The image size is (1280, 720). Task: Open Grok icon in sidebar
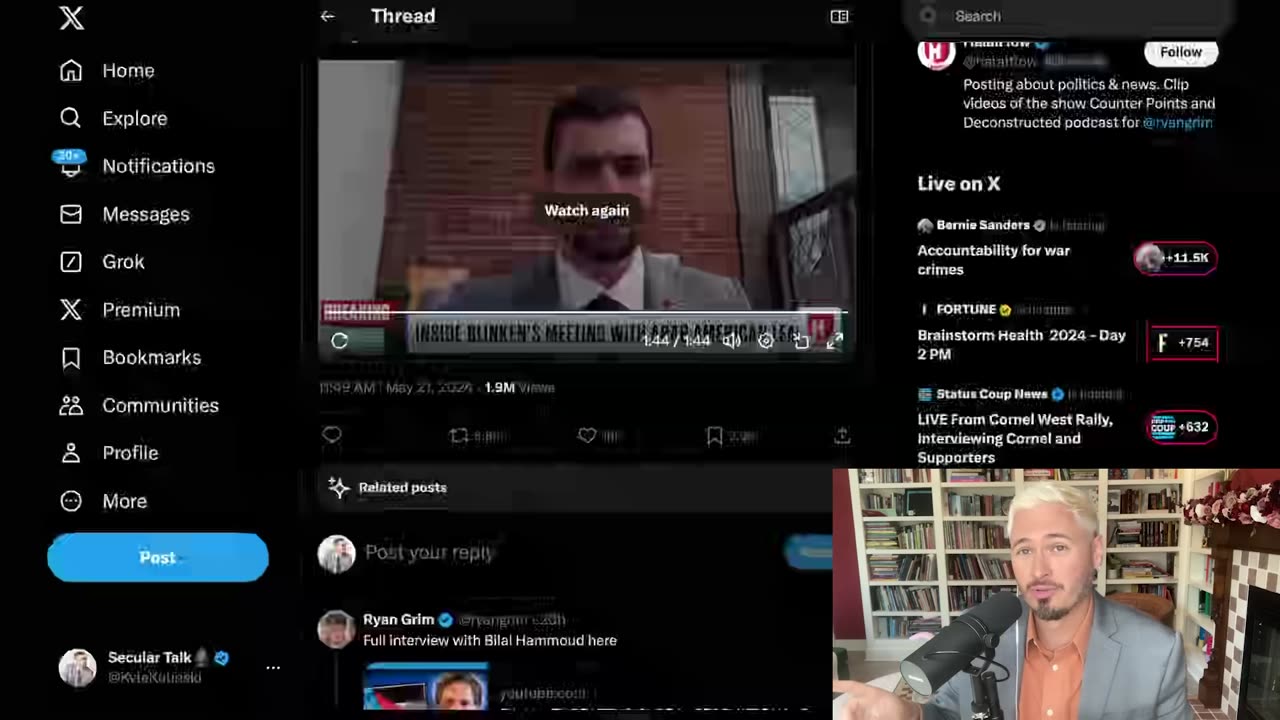[x=71, y=262]
